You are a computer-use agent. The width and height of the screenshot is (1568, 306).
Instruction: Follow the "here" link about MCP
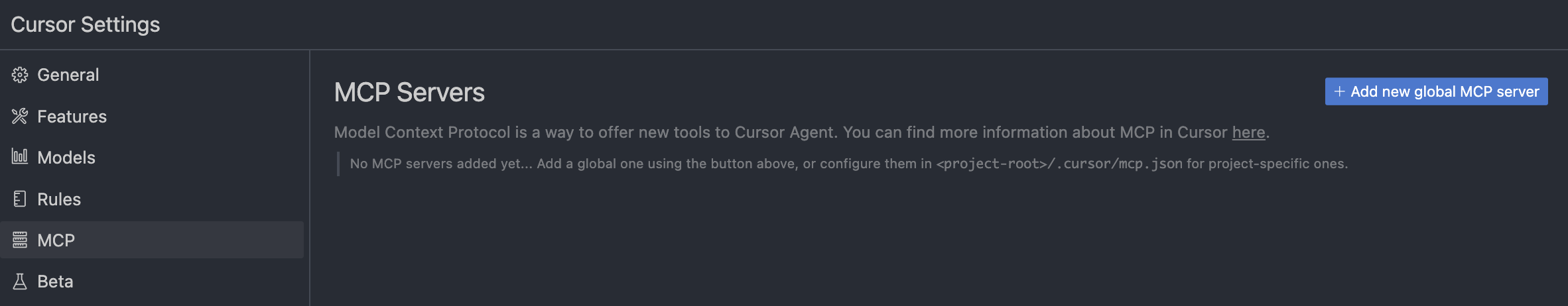pyautogui.click(x=1248, y=132)
